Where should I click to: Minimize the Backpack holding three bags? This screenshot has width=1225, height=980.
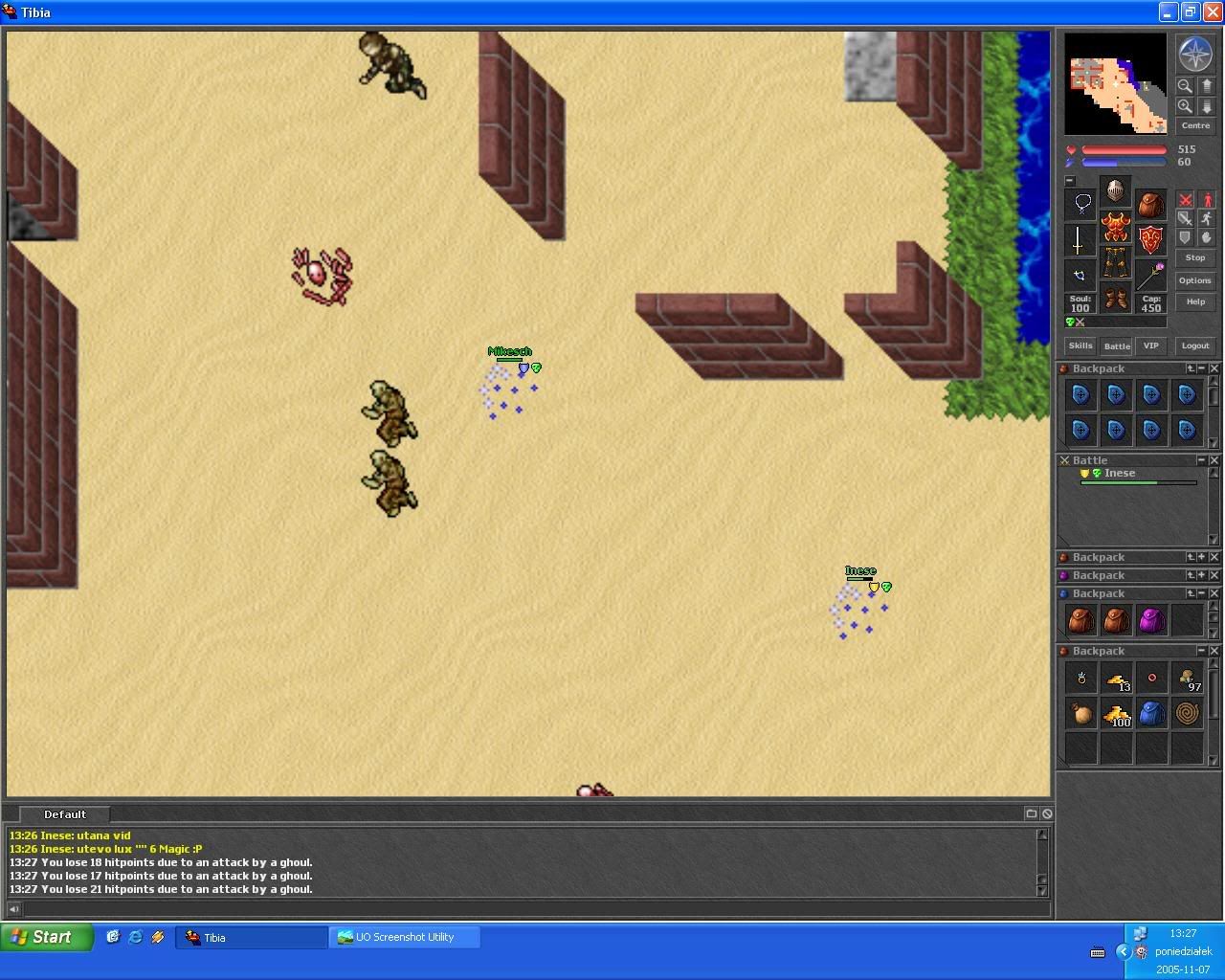point(1202,593)
